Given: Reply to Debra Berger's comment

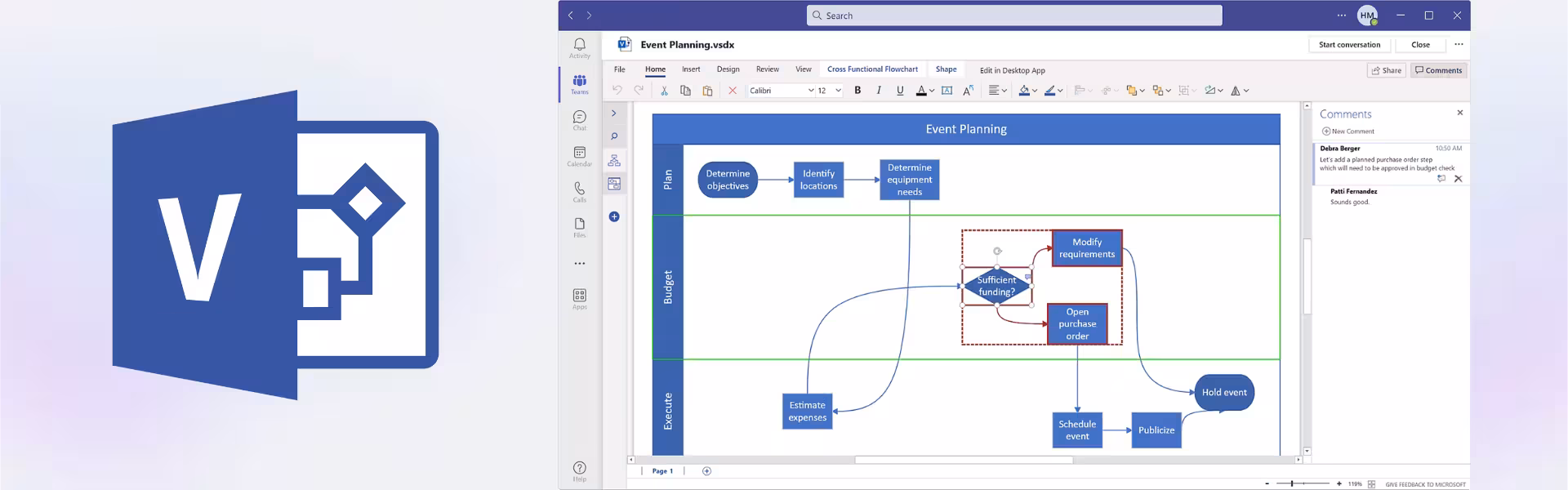Looking at the screenshot, I should pos(1441,178).
